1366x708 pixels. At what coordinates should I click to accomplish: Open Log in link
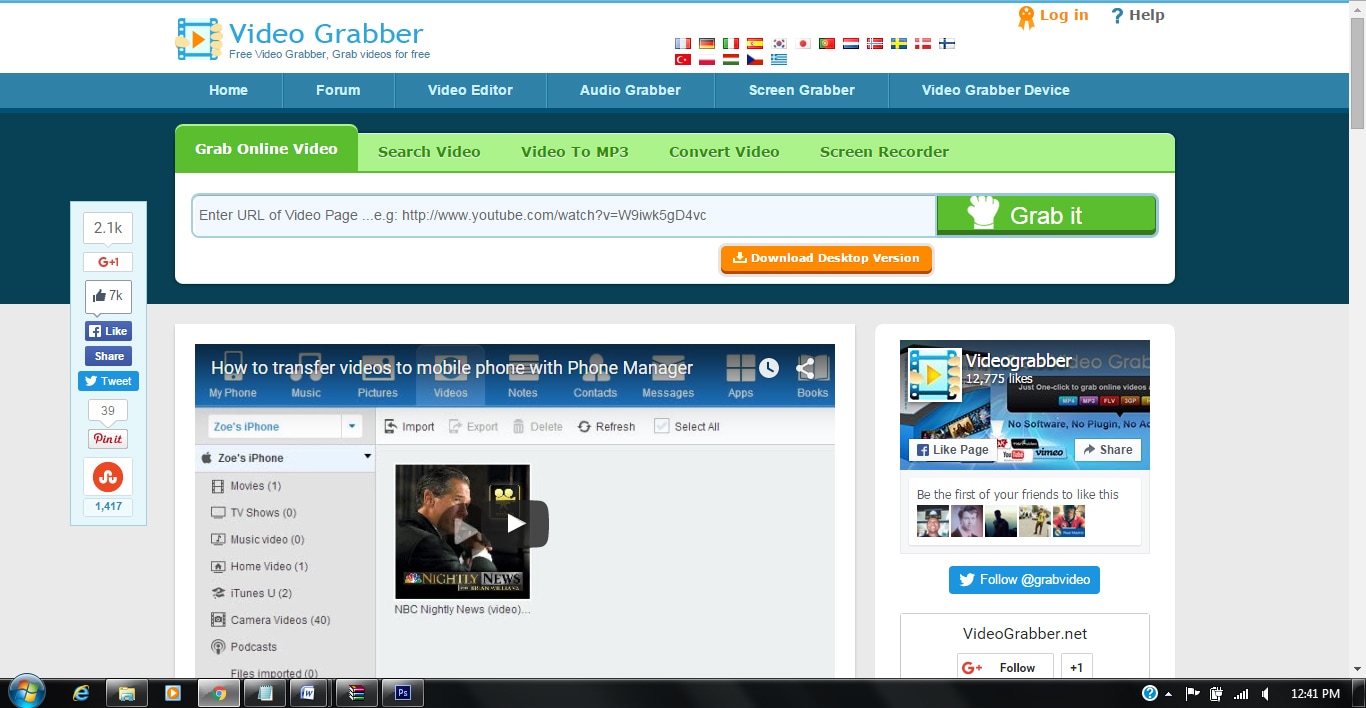click(x=1063, y=15)
